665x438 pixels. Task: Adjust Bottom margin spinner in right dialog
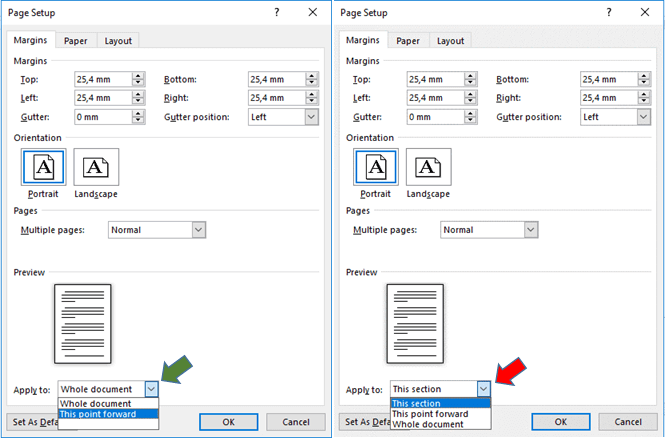tap(644, 79)
